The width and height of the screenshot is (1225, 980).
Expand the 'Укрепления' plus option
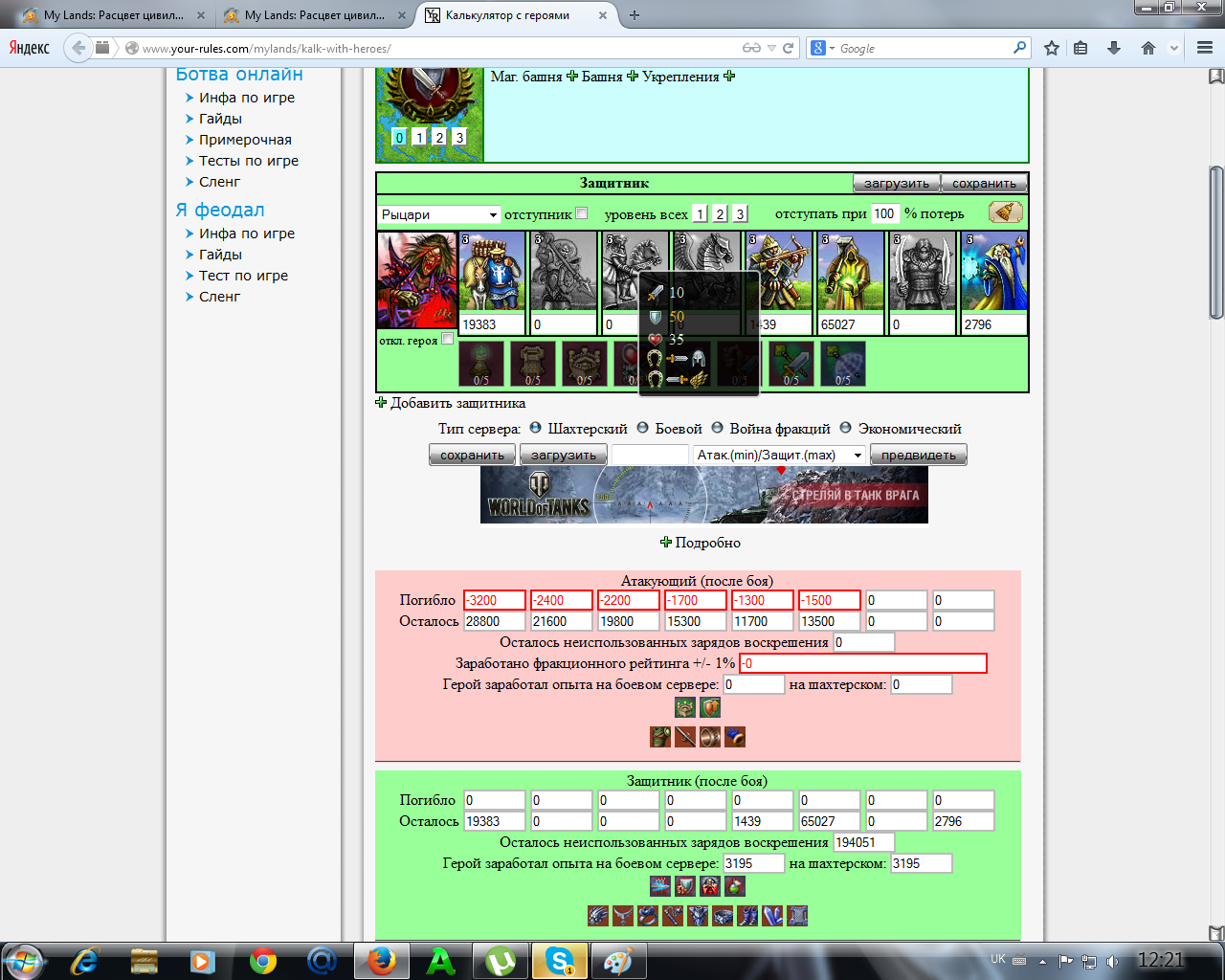tap(729, 77)
